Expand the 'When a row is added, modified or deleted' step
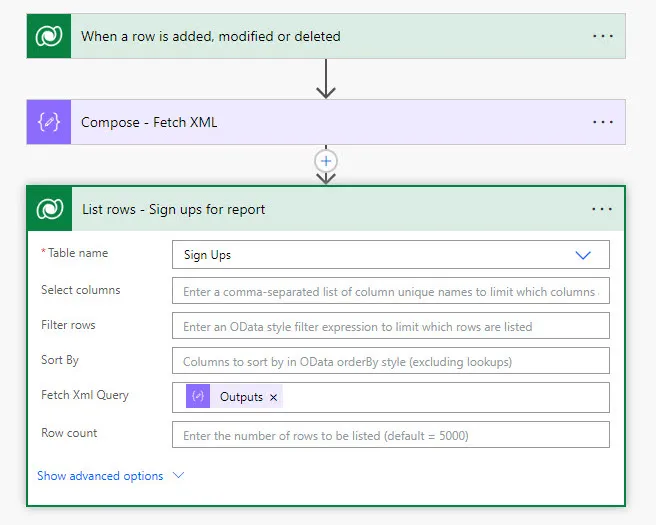Screen dimensions: 656x525 pyautogui.click(x=326, y=36)
